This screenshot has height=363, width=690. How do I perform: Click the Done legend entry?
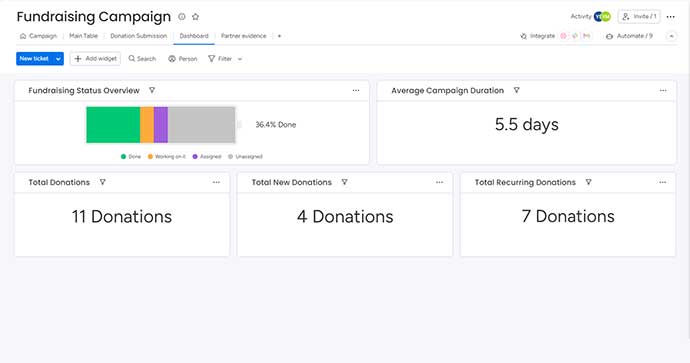pyautogui.click(x=131, y=157)
